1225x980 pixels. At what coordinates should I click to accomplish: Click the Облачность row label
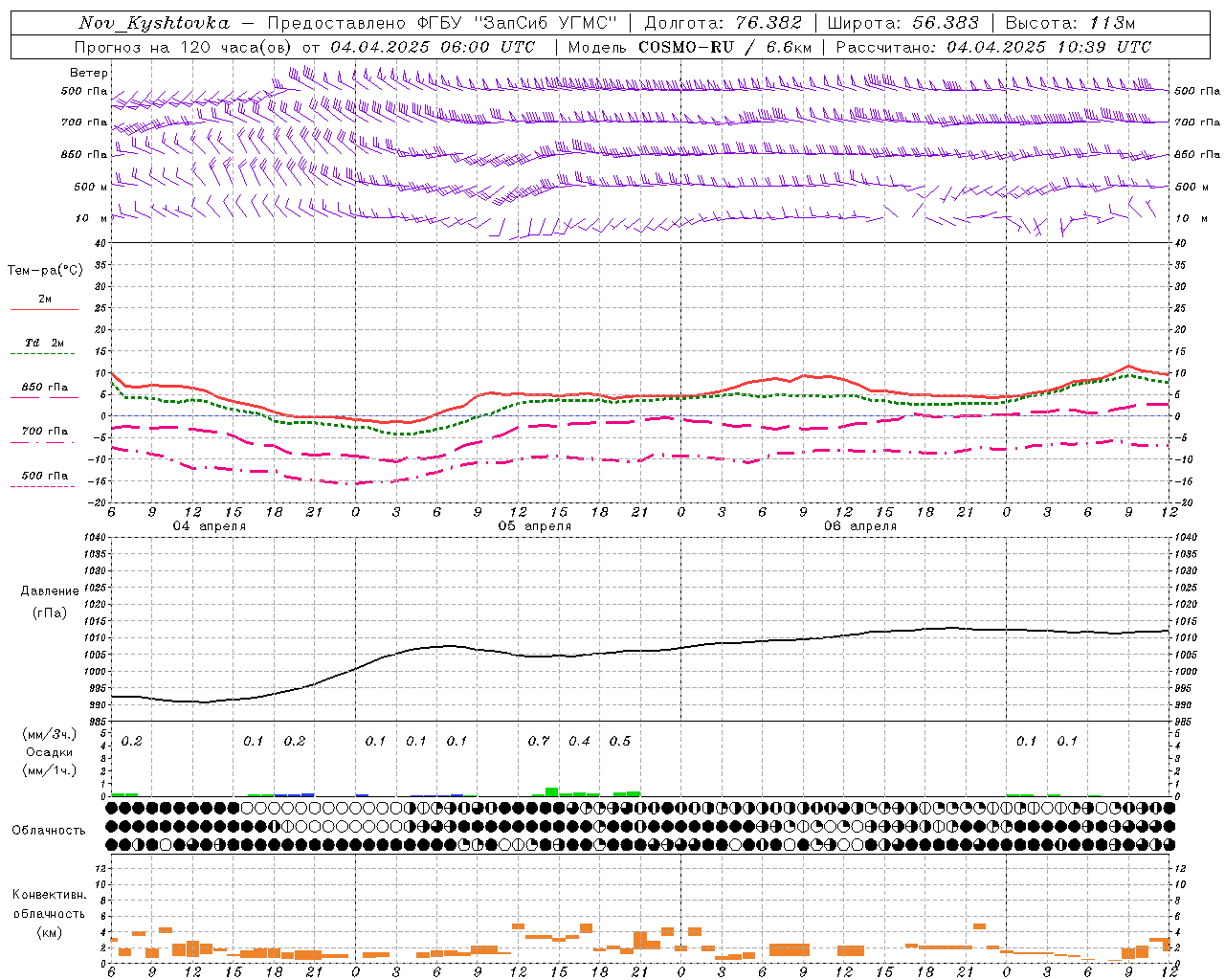[x=49, y=831]
